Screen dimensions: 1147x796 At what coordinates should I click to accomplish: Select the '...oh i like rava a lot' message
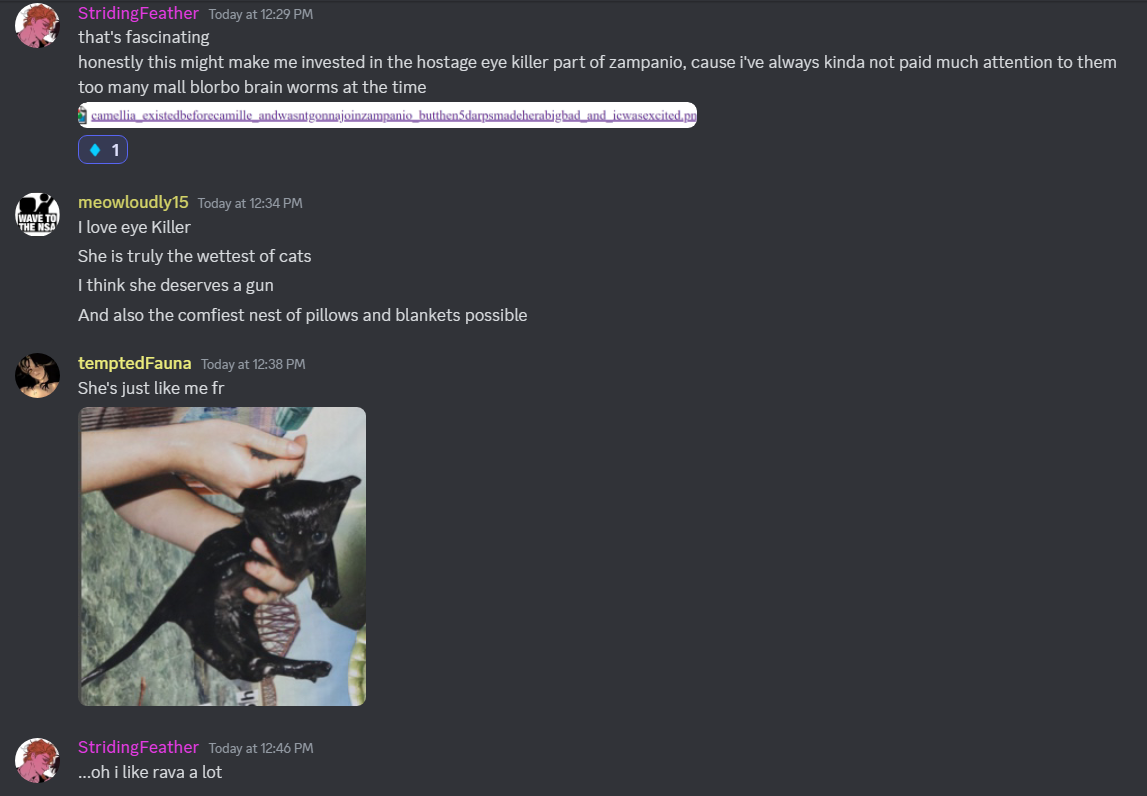[x=150, y=773]
